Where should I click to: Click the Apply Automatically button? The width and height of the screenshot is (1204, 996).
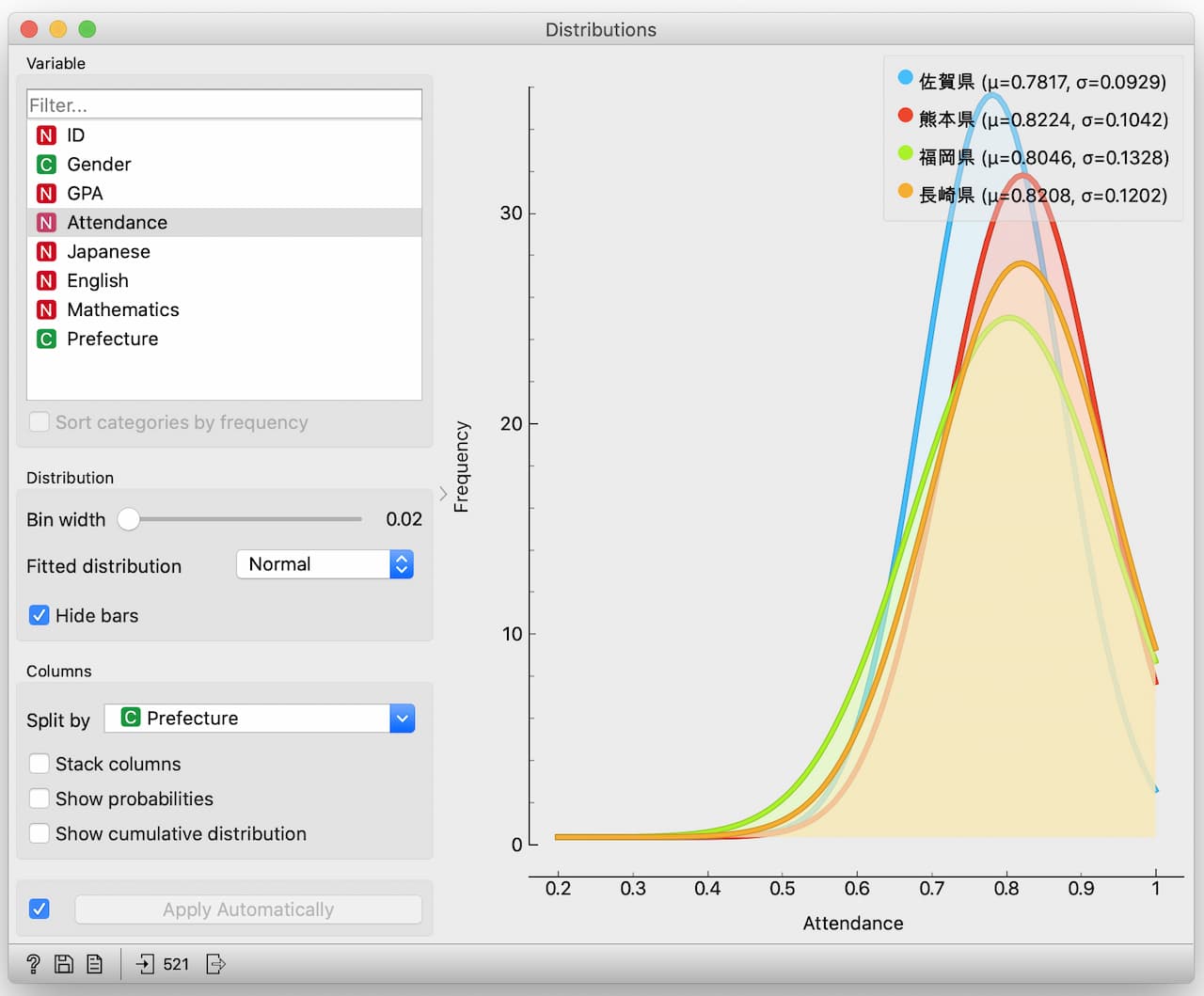[x=248, y=909]
